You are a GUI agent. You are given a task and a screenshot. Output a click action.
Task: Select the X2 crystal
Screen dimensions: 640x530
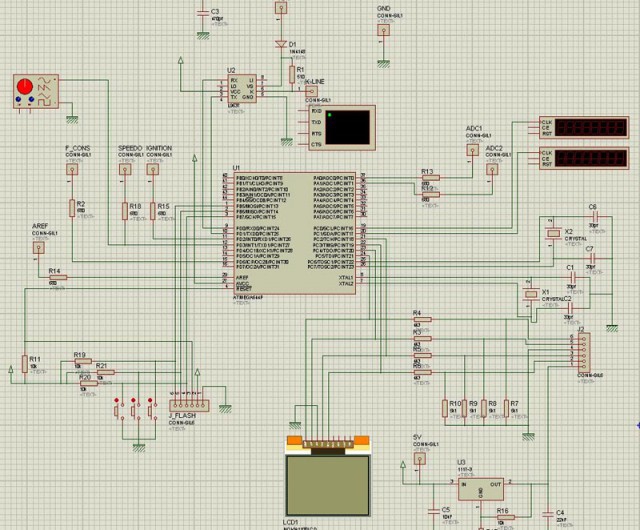[553, 233]
